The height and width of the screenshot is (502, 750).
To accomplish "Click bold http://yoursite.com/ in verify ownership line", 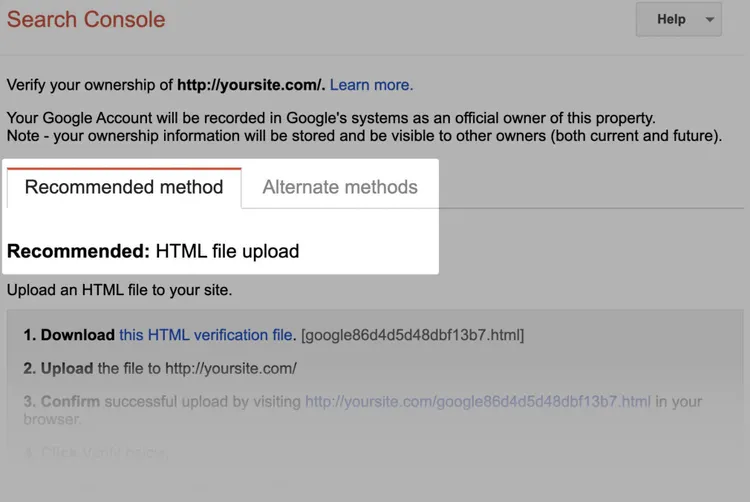I will point(251,85).
